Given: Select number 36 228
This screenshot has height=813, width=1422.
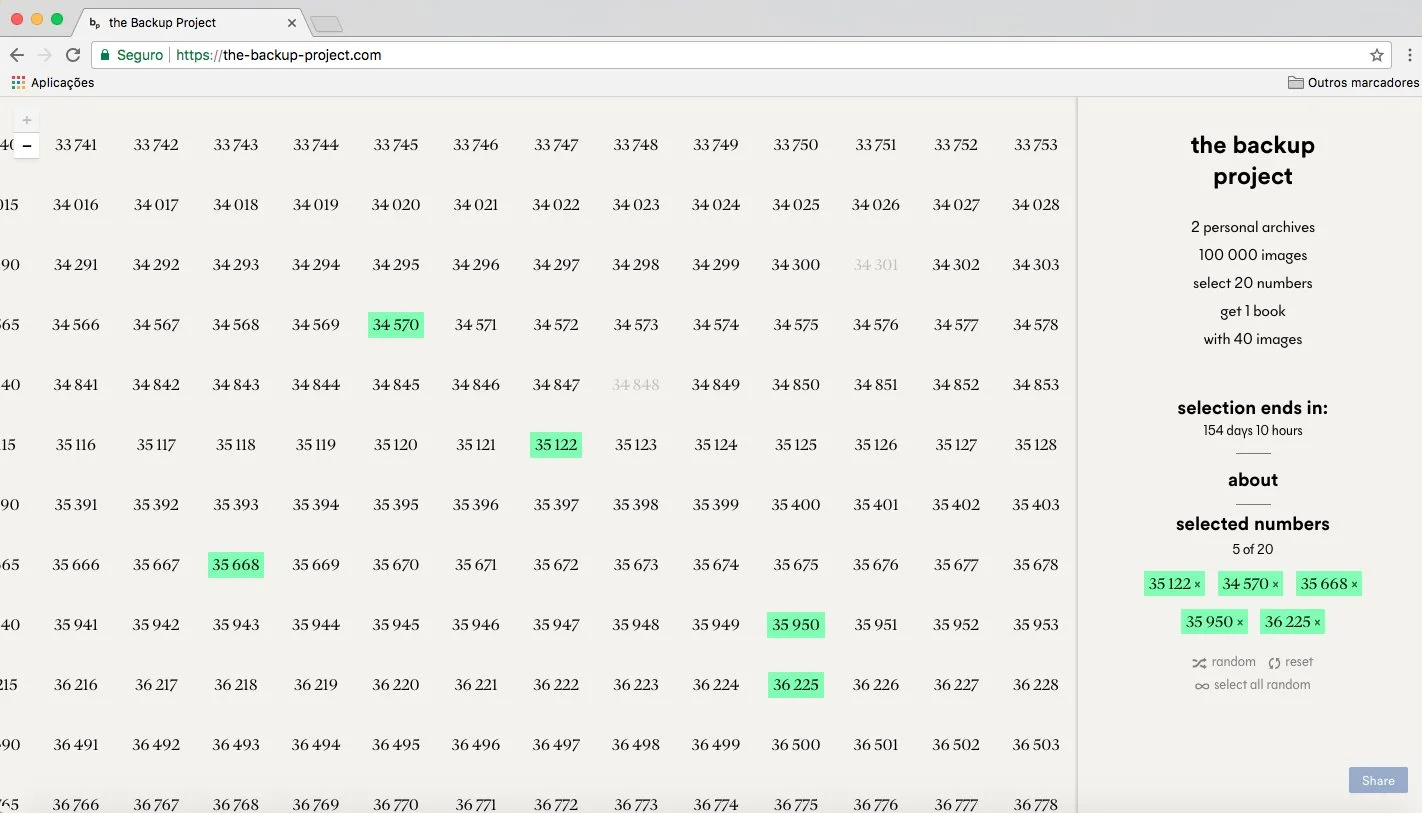Looking at the screenshot, I should (1036, 685).
